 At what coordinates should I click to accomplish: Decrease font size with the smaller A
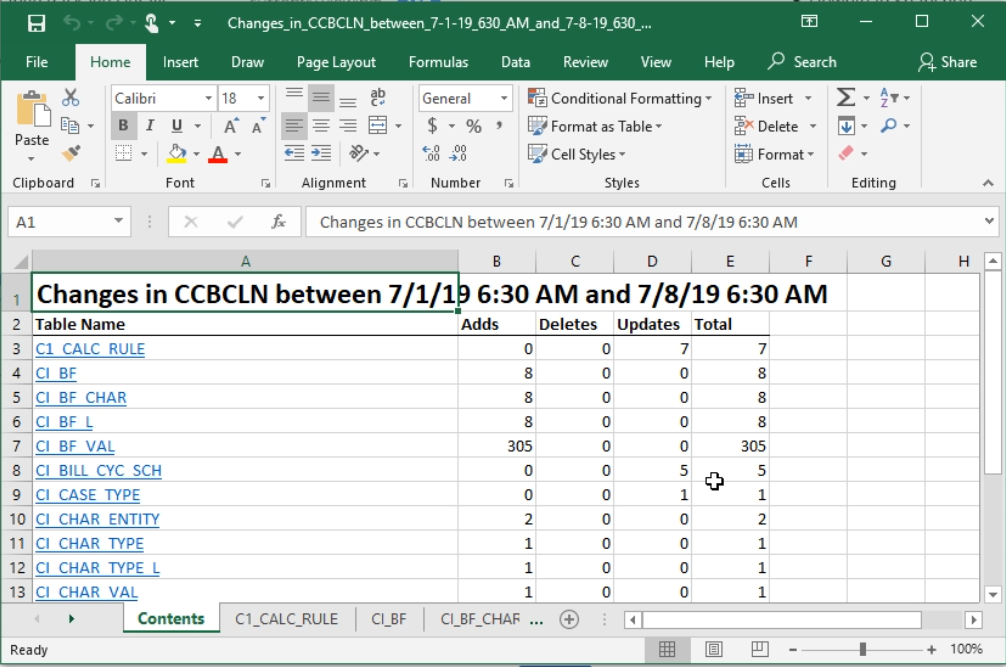point(258,126)
